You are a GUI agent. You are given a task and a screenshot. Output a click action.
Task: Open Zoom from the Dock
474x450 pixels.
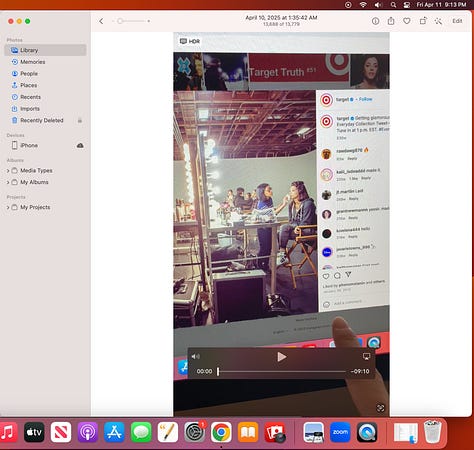coord(340,432)
